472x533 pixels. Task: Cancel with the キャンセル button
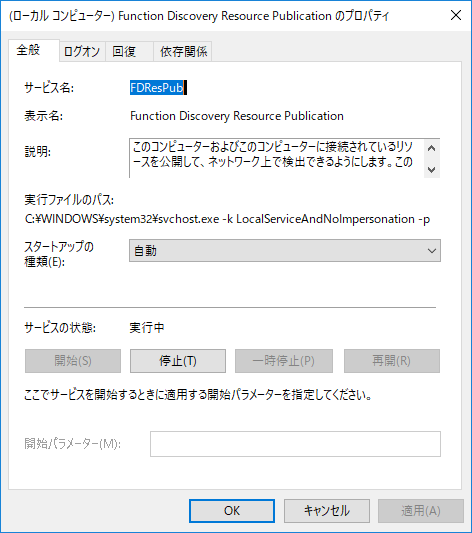tap(327, 511)
